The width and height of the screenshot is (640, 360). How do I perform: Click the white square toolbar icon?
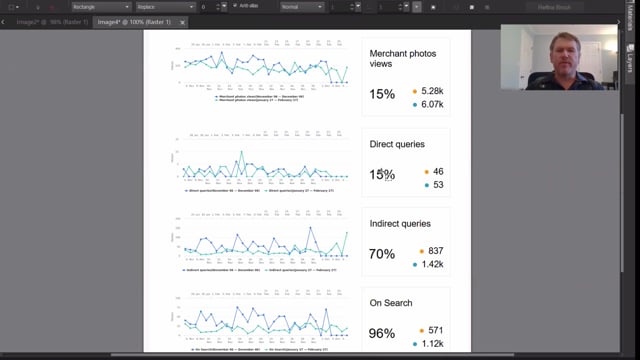pos(471,7)
